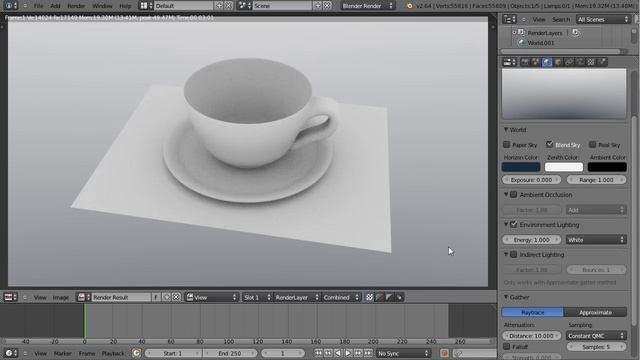
Task: Enable Indirect Lighting checkbox
Action: (514, 255)
